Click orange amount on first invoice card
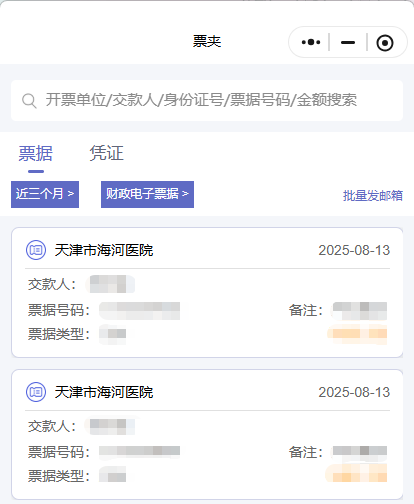The image size is (414, 504). (x=357, y=334)
